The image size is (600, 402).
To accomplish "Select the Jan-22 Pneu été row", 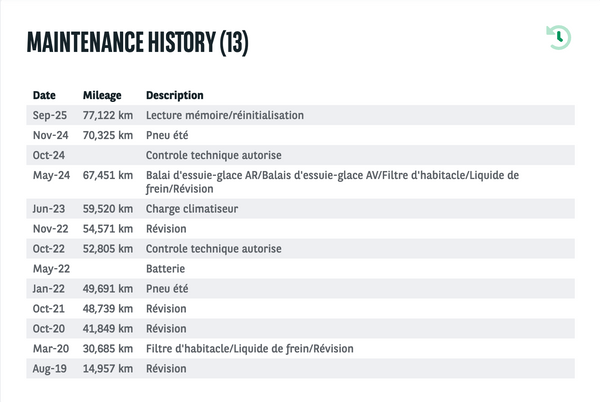I will pos(300,288).
